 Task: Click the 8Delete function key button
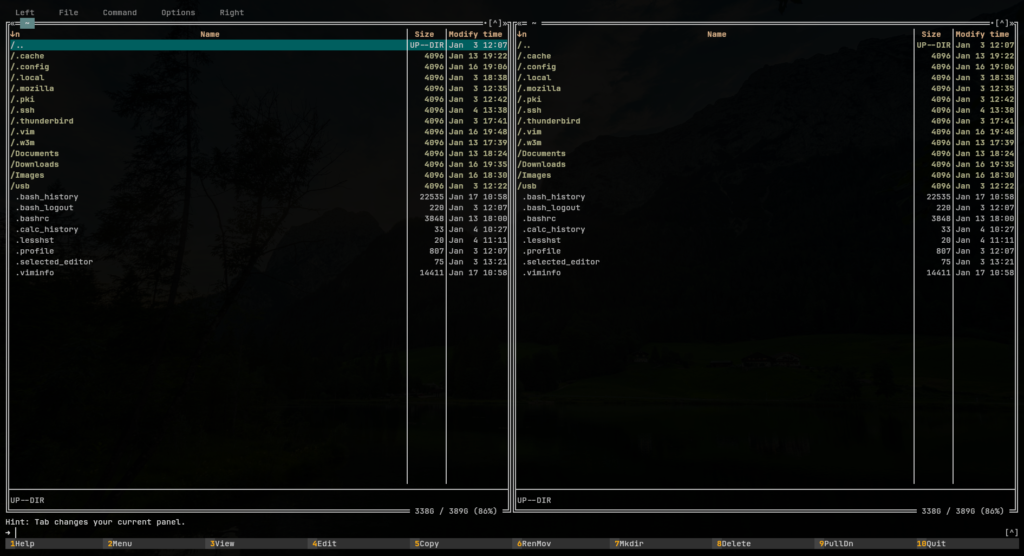click(x=765, y=544)
